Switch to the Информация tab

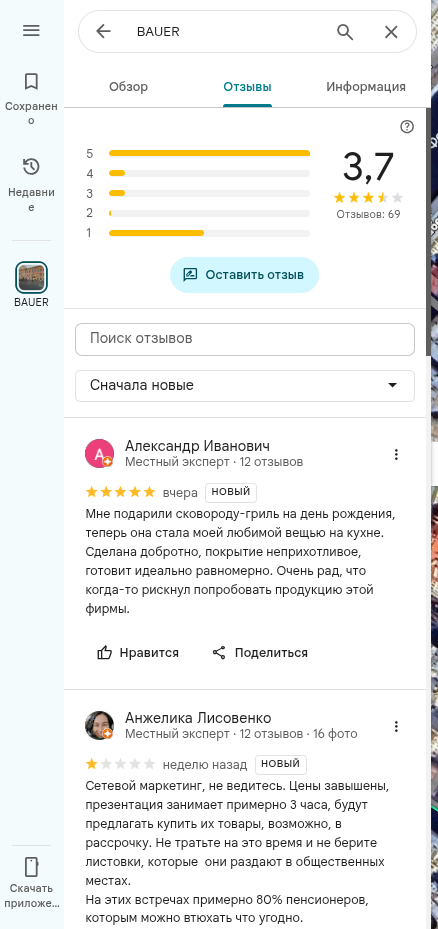(x=366, y=87)
